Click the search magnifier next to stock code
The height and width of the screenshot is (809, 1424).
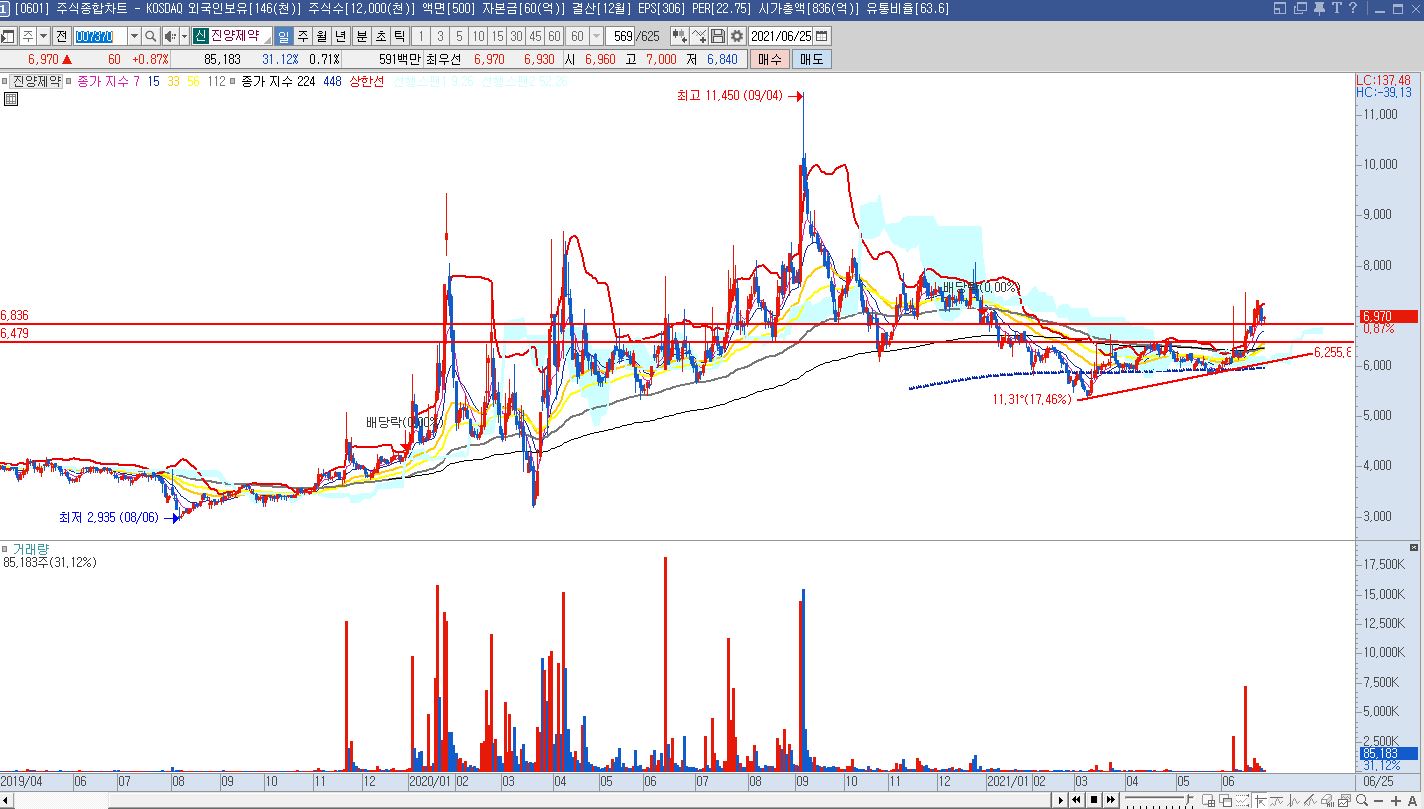[x=151, y=36]
